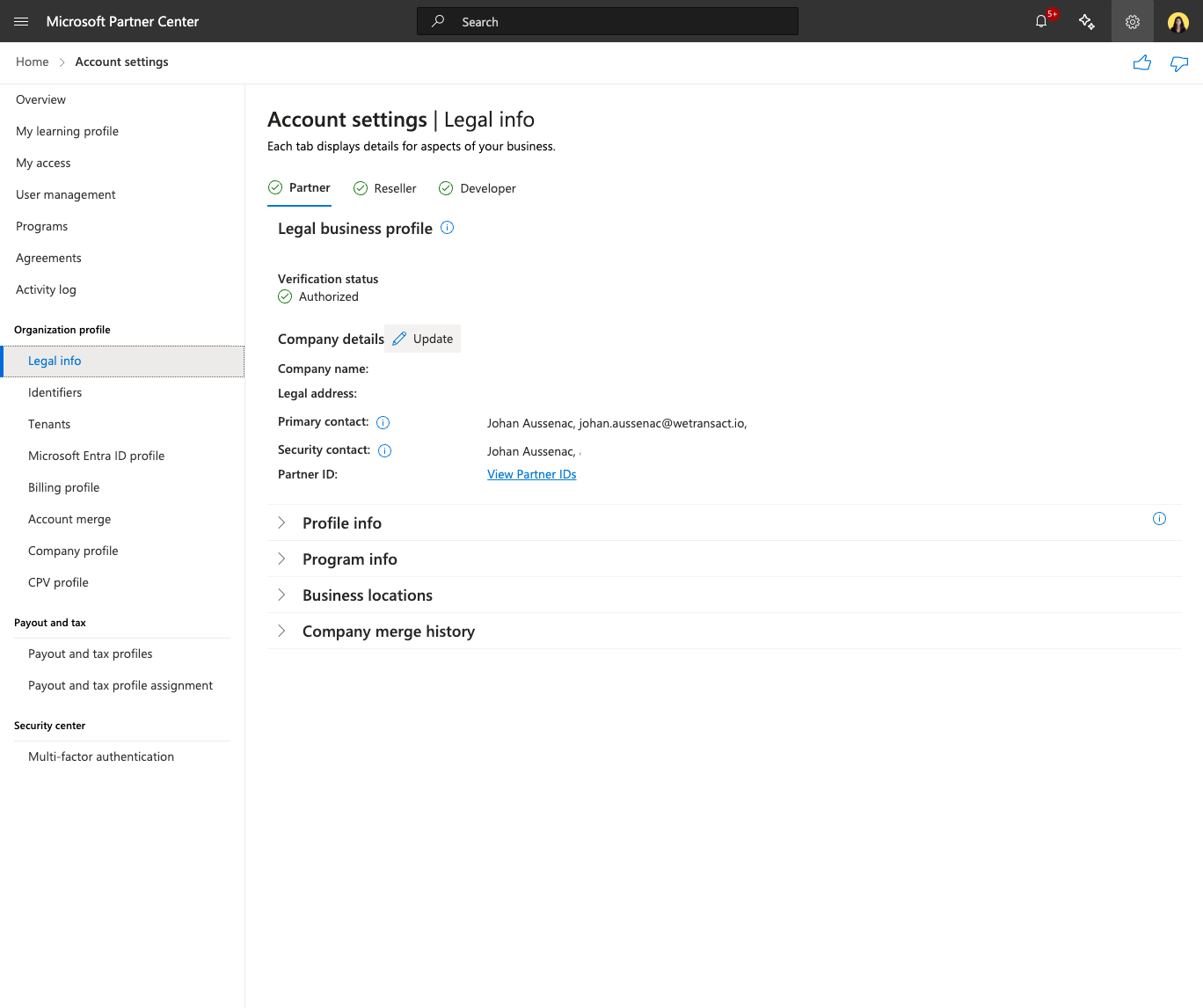Viewport: 1203px width, 1008px height.
Task: Open Account merge
Action: pyautogui.click(x=69, y=519)
